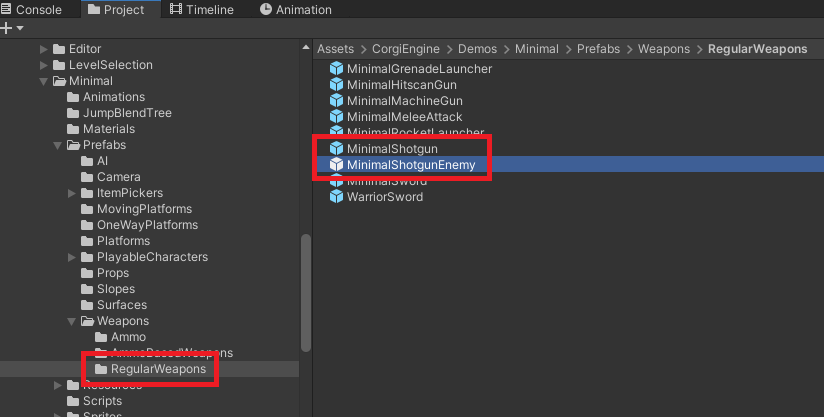Viewport: 824px width, 417px height.
Task: Go to Weapons in breadcrumb
Action: tap(664, 49)
